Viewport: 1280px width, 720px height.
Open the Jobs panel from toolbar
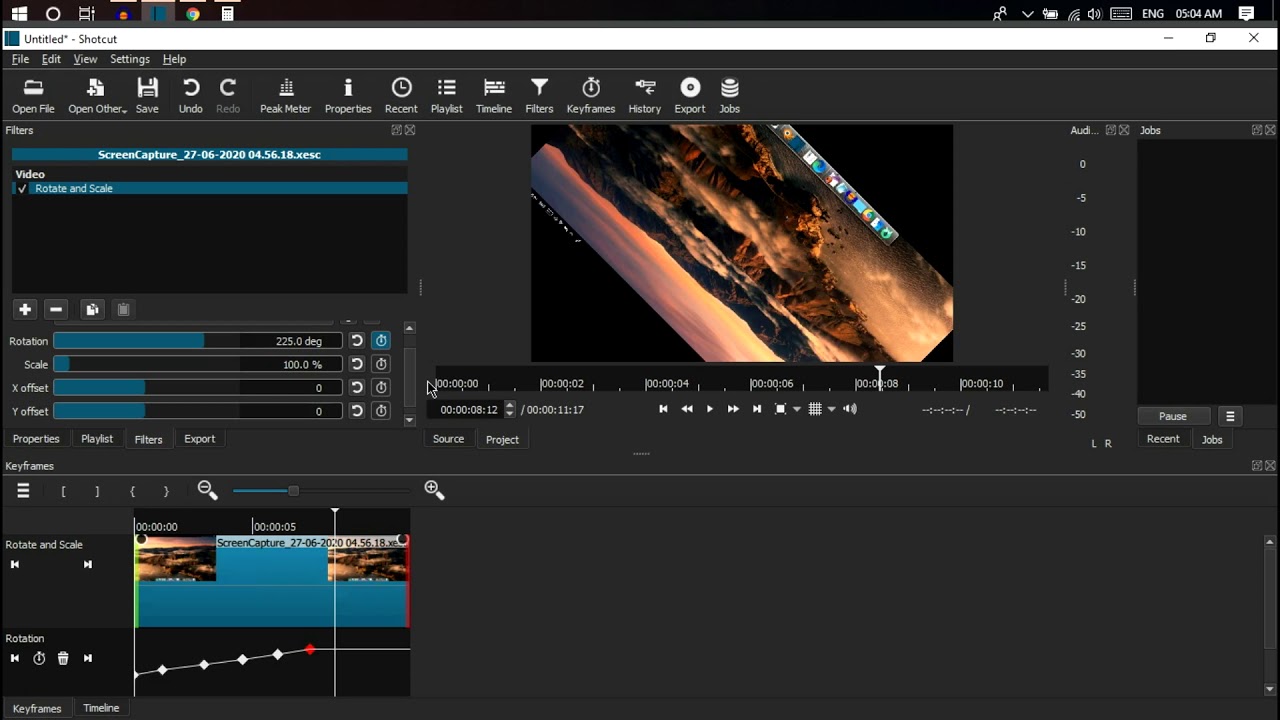pyautogui.click(x=730, y=96)
